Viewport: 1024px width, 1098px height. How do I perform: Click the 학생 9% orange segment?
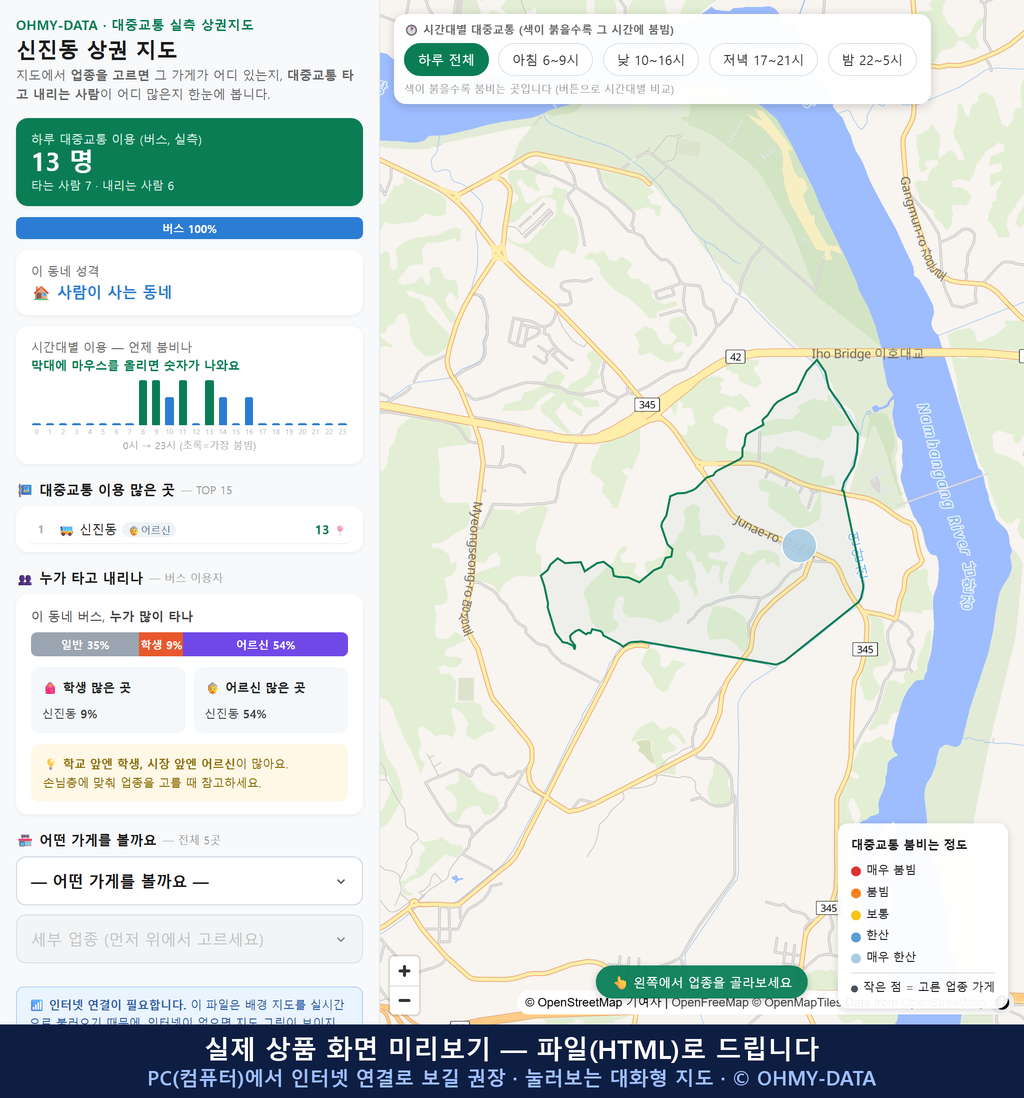[161, 644]
